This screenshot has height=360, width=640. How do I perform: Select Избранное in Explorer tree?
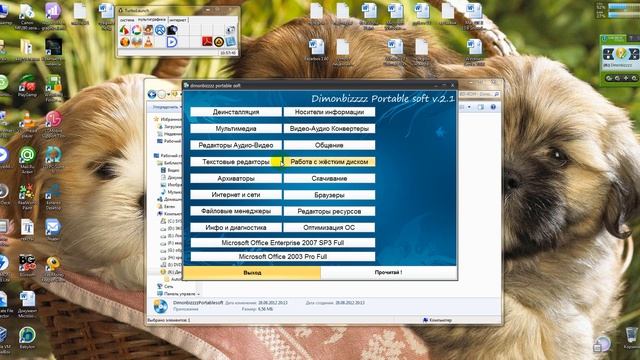click(168, 119)
